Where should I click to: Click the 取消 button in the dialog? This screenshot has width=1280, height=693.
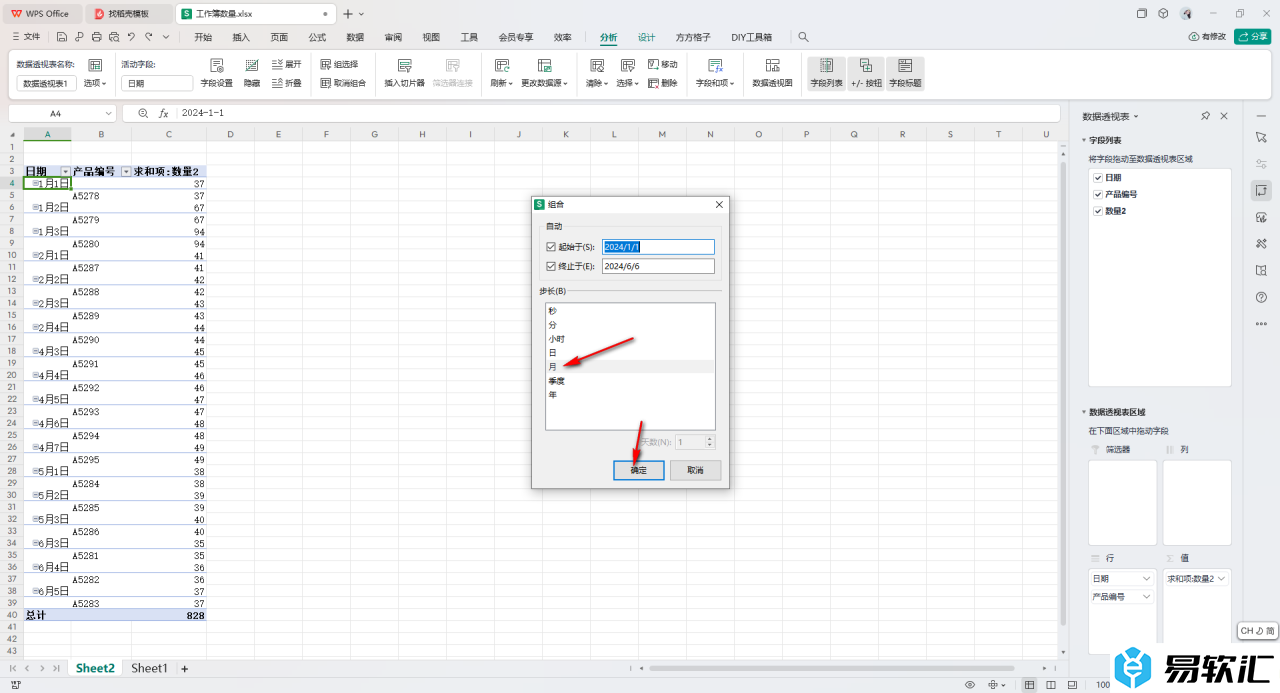click(695, 470)
